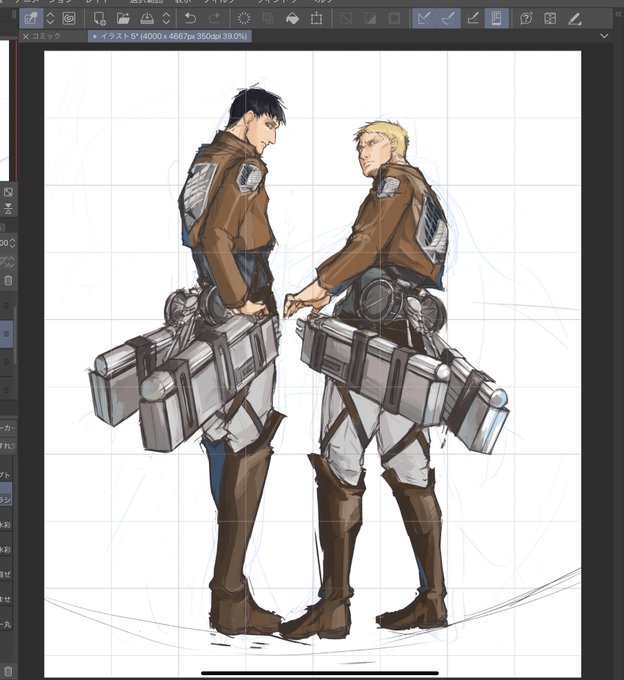Click the Show Selection Border icon

(x=394, y=18)
